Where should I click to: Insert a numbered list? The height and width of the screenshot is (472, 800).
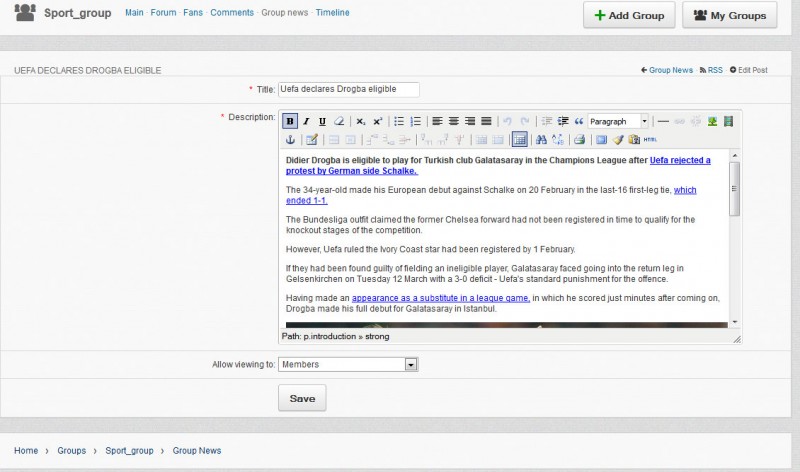[x=416, y=121]
